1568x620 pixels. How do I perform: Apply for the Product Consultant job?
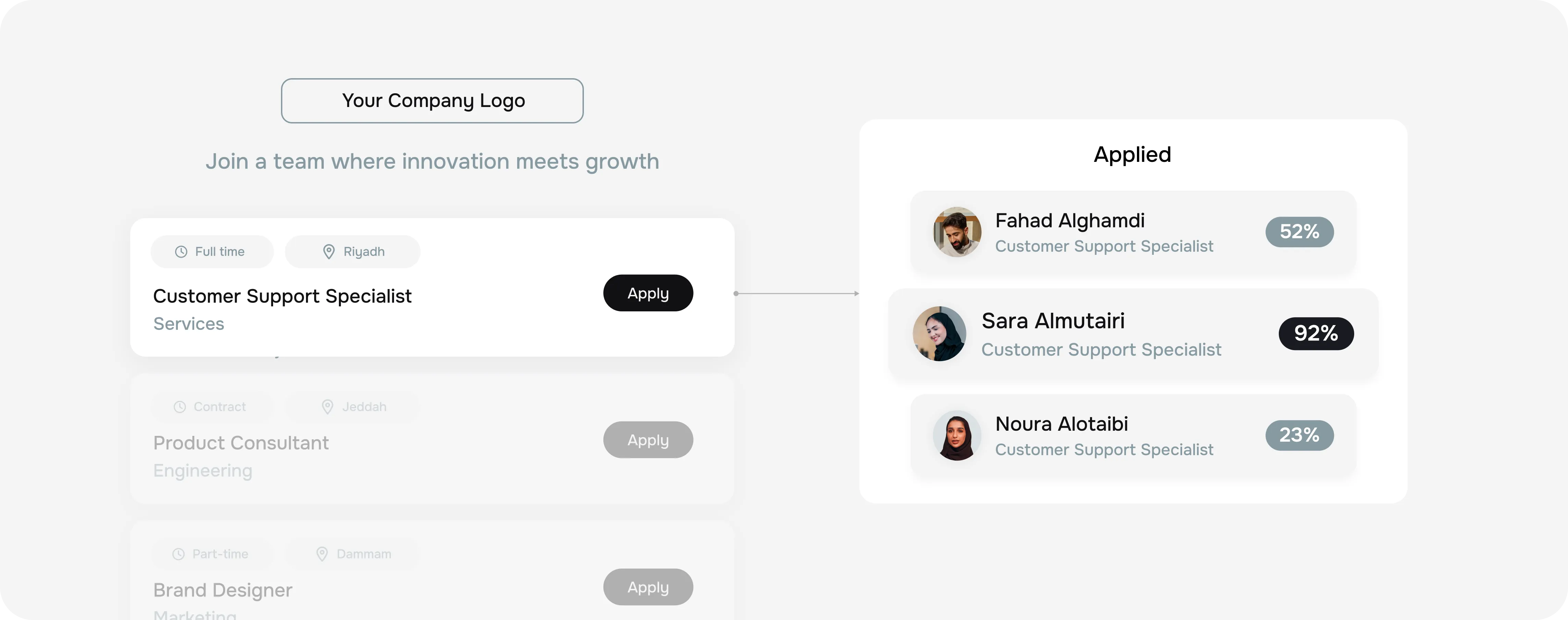648,440
